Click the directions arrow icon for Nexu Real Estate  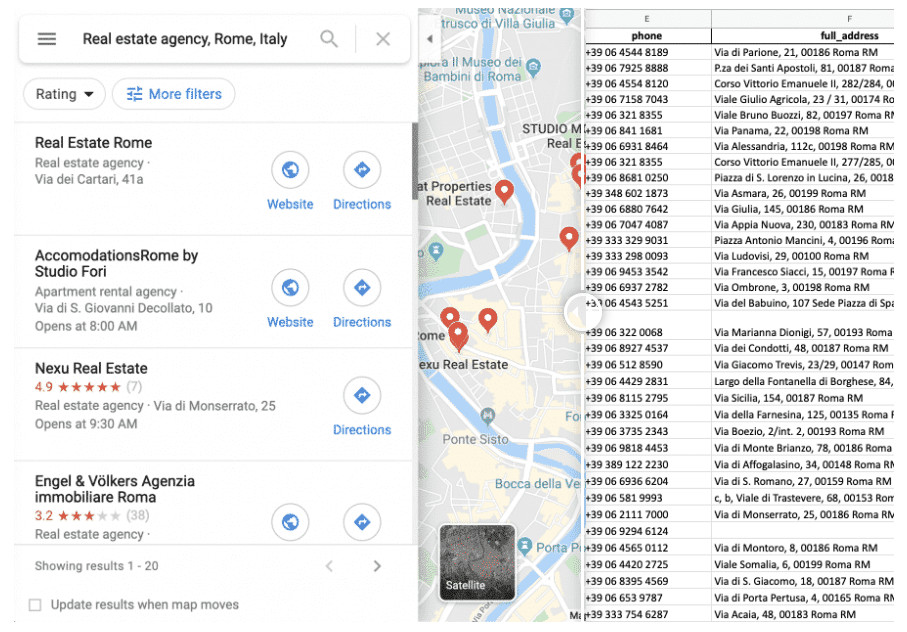(362, 395)
